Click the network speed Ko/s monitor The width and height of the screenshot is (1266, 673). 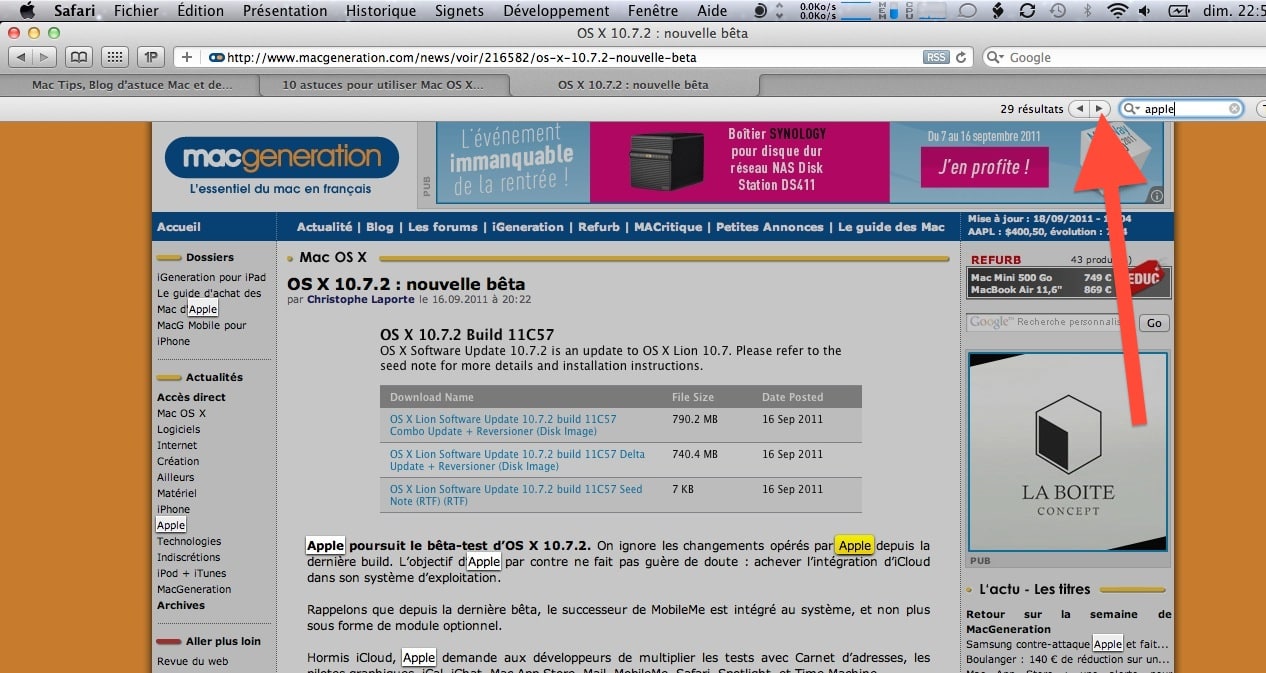(x=818, y=11)
